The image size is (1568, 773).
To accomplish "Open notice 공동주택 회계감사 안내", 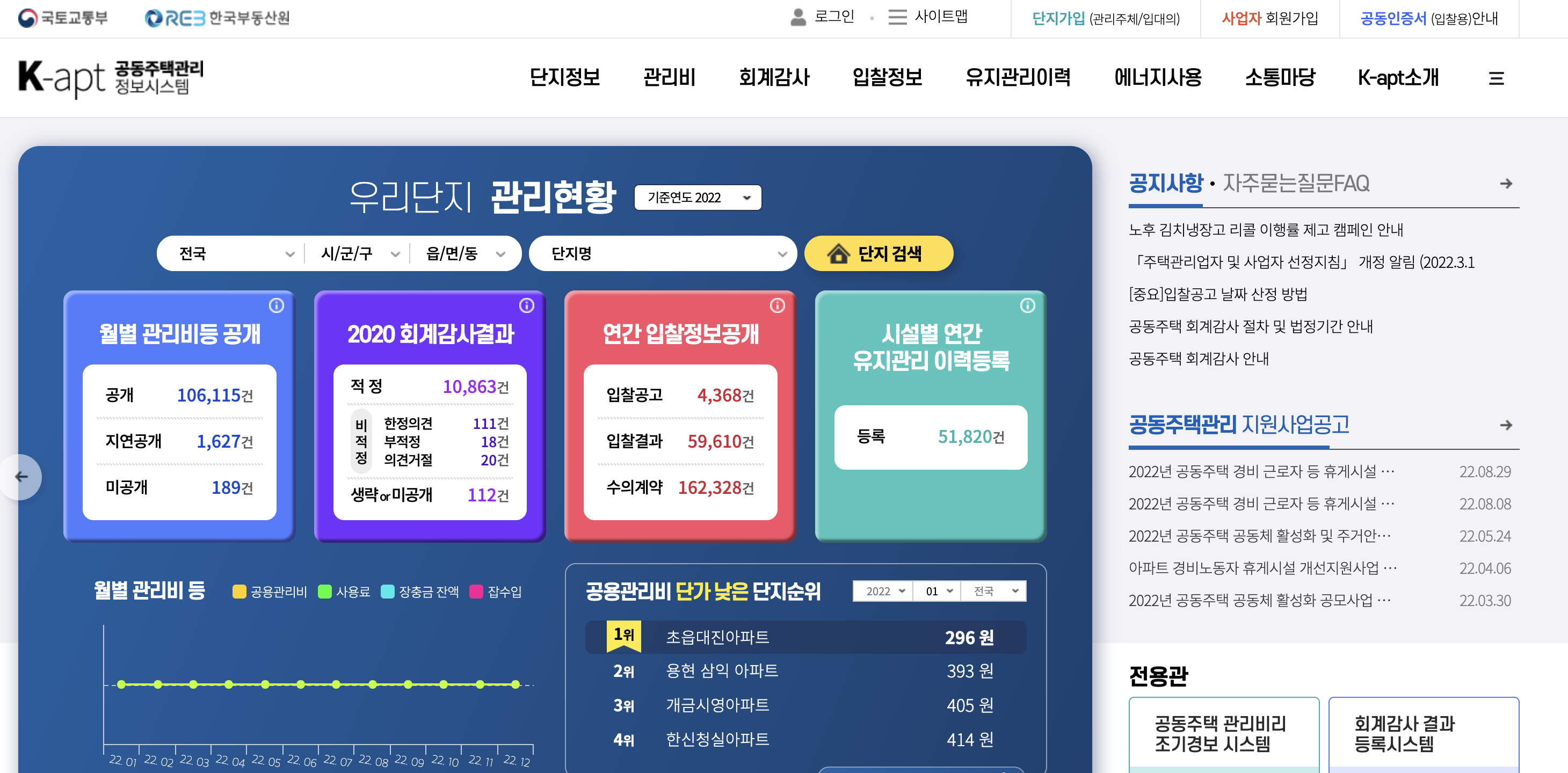I will coord(1199,359).
